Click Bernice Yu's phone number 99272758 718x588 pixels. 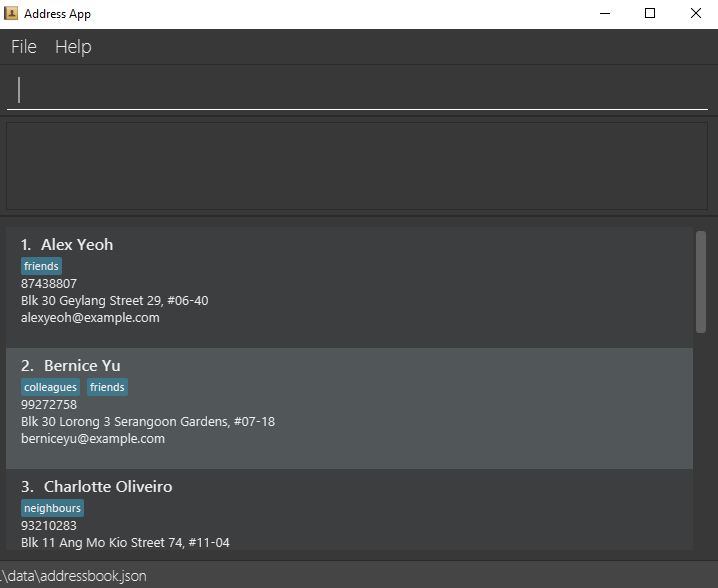(x=49, y=405)
